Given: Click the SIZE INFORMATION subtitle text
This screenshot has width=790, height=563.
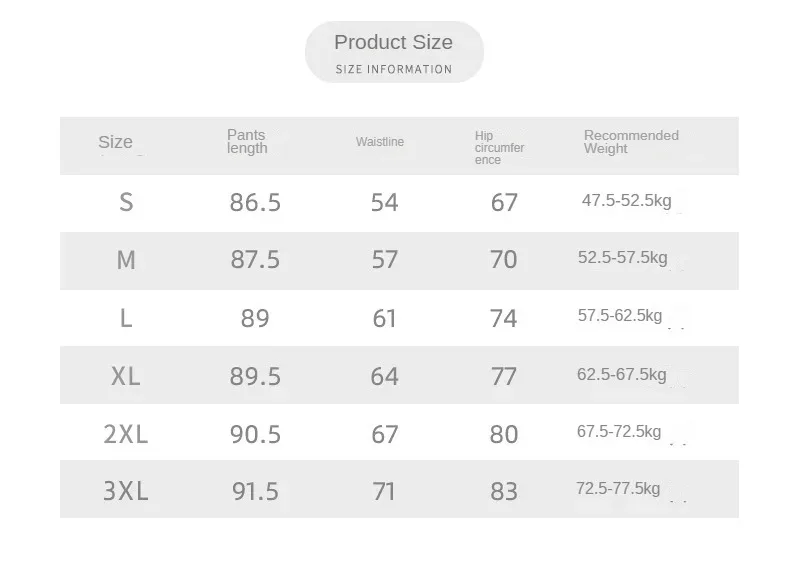Looking at the screenshot, I should (394, 70).
